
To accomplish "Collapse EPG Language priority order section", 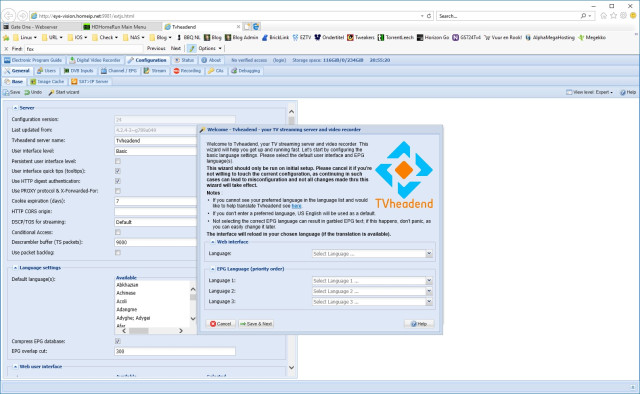I will (x=212, y=269).
